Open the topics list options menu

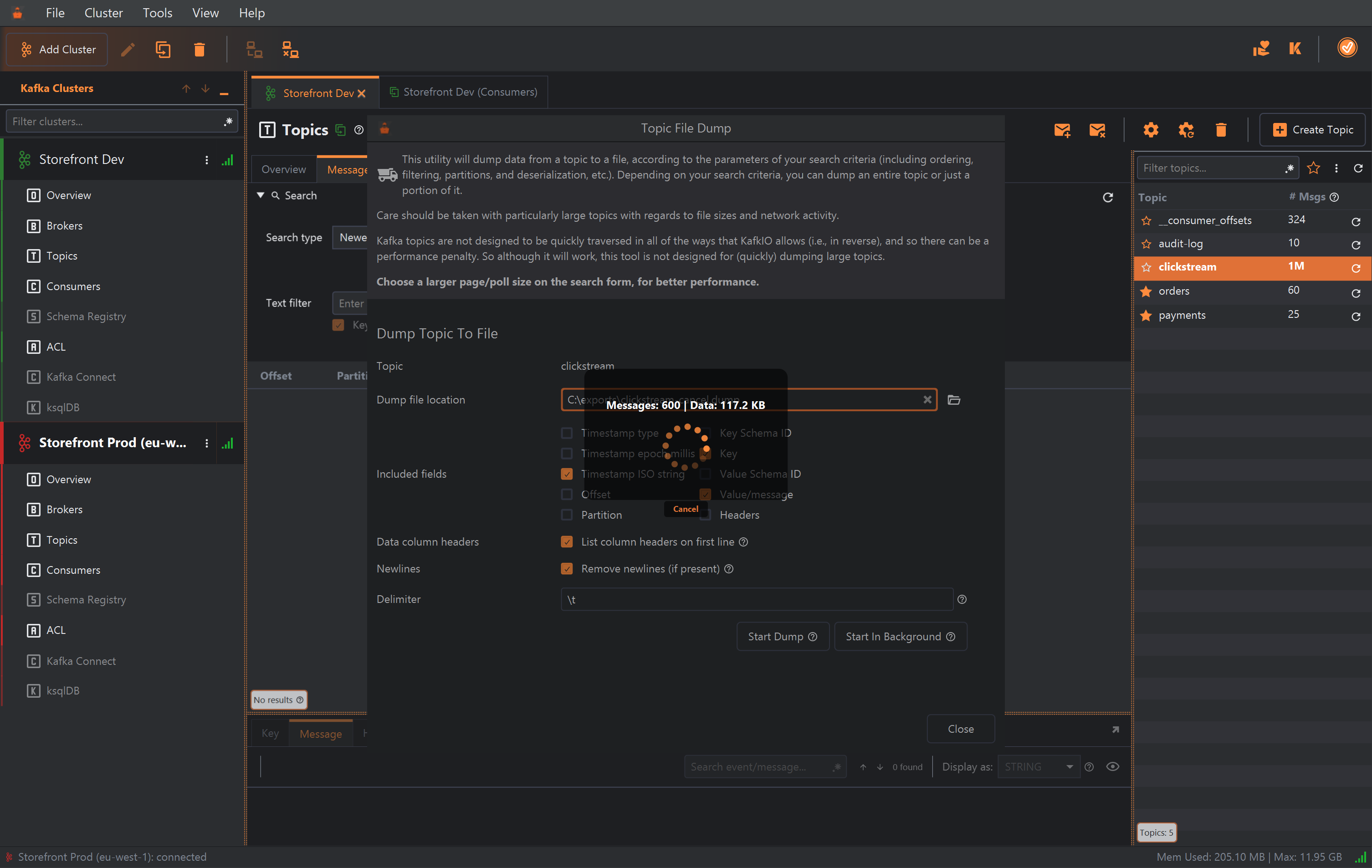coord(1336,168)
